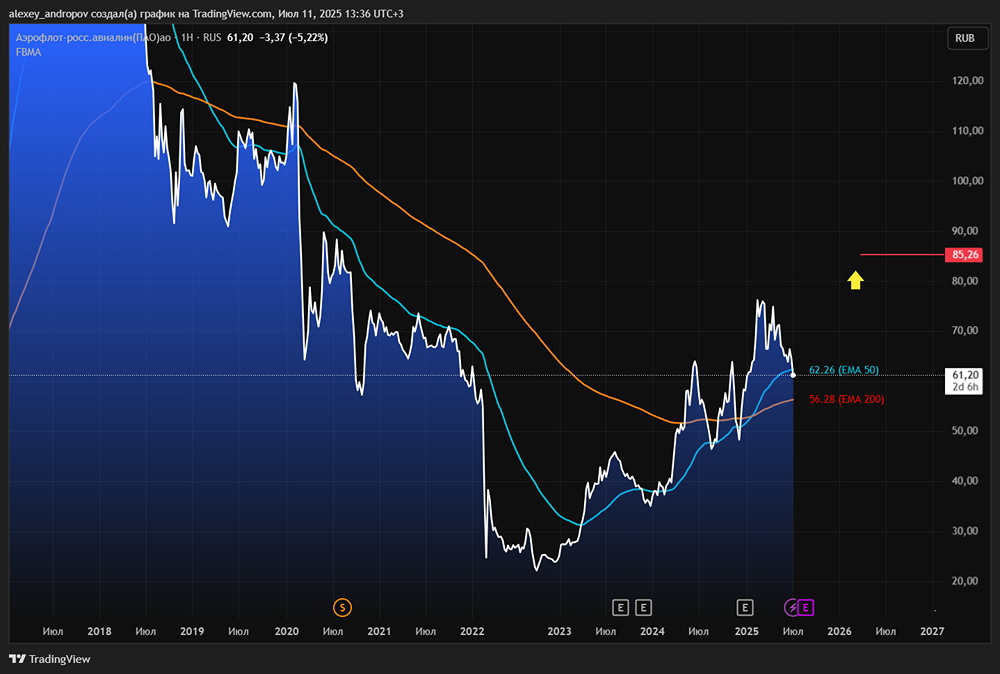Click the orange split marker S icon
Viewport: 1000px width, 674px height.
[342, 608]
